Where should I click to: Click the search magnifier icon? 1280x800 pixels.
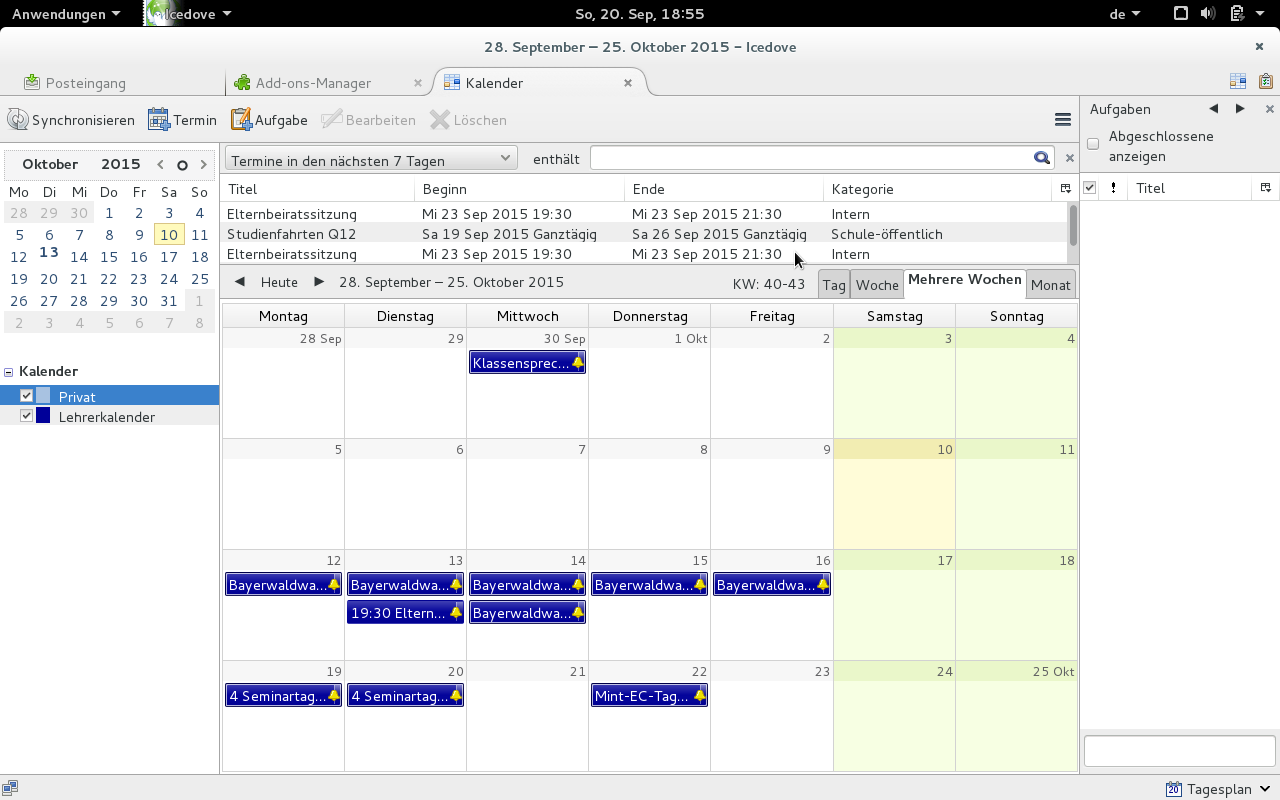[x=1042, y=158]
